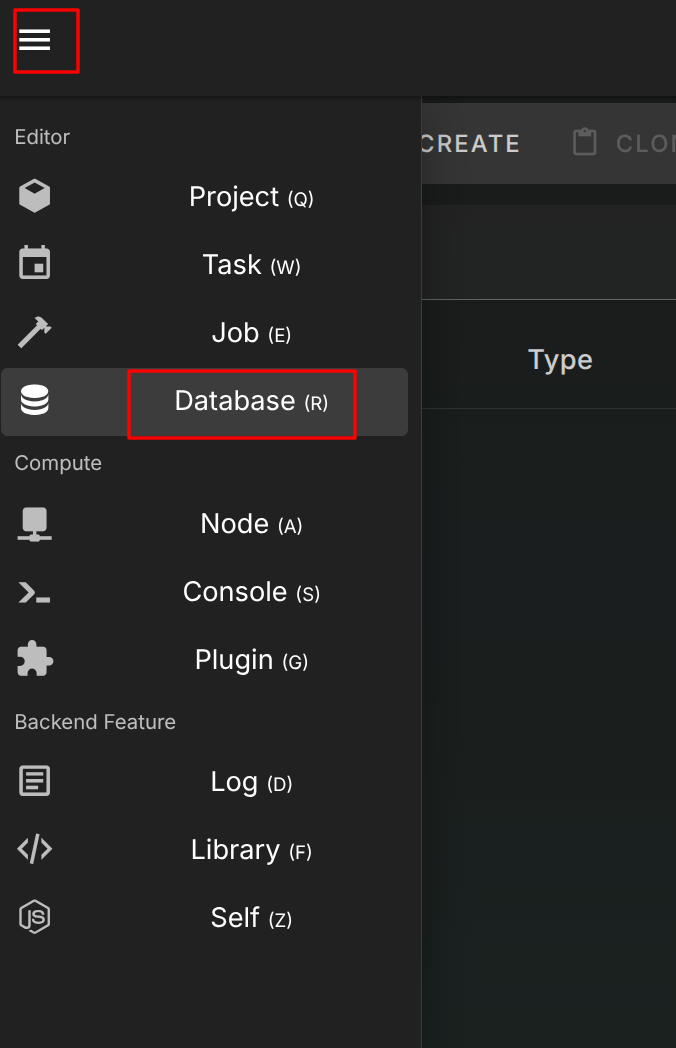Click the Library code brackets icon
The image size is (676, 1048).
click(x=35, y=850)
